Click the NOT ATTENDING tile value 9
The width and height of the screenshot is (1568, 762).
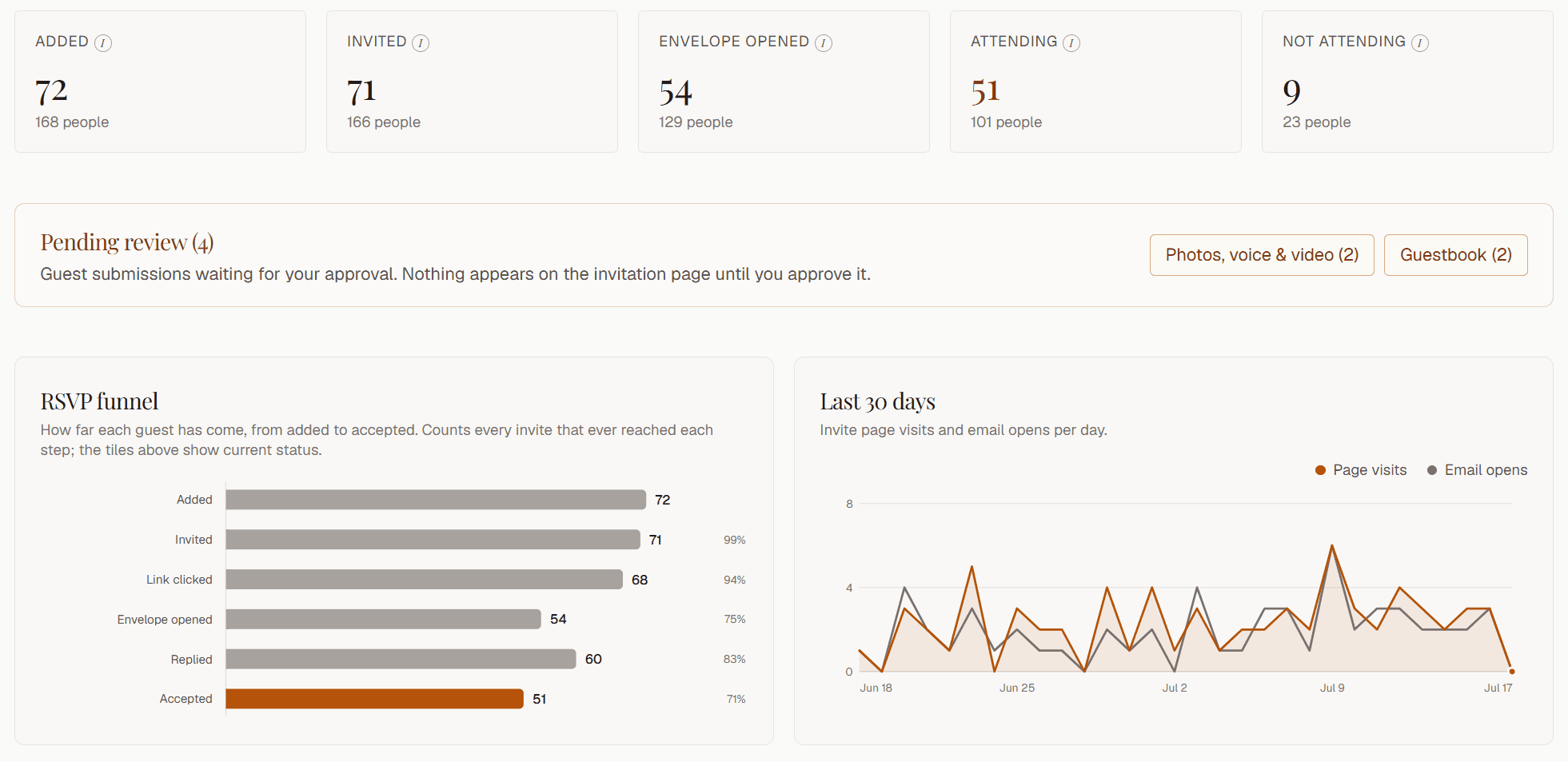pos(1291,91)
